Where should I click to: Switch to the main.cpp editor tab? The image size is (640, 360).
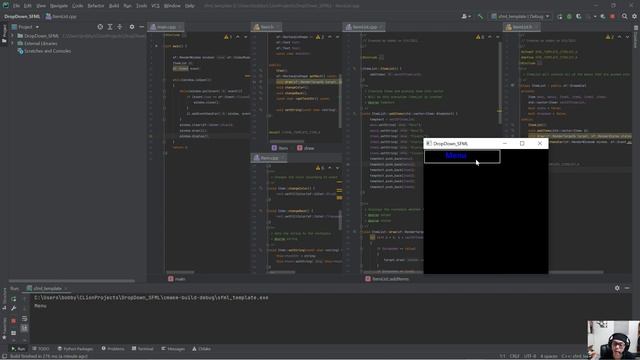(x=166, y=27)
